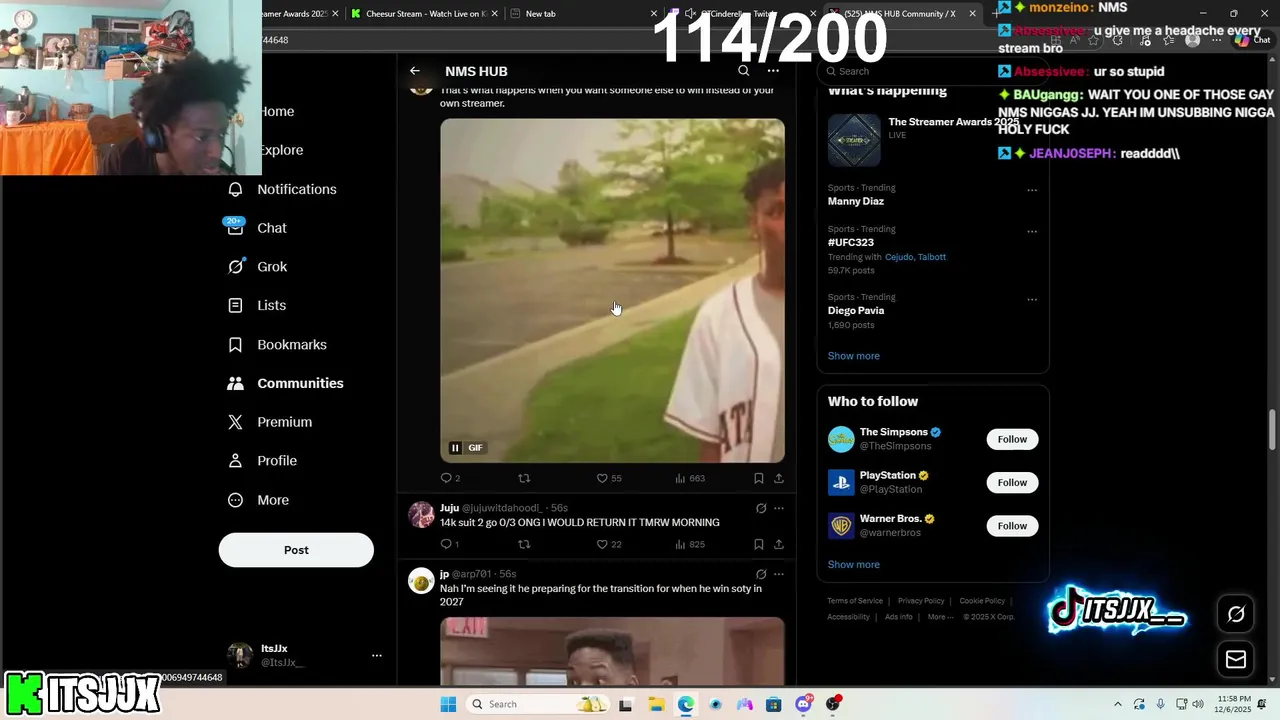Share Juju's post
Screen dimensions: 1280x720
(x=779, y=544)
